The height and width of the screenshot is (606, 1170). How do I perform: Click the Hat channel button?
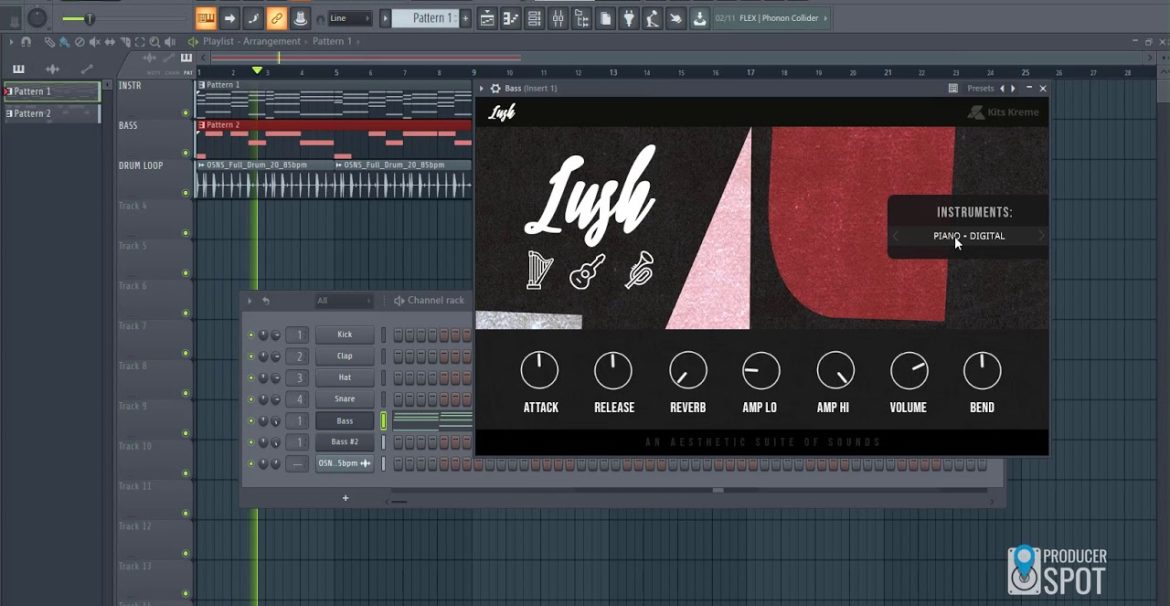click(345, 378)
